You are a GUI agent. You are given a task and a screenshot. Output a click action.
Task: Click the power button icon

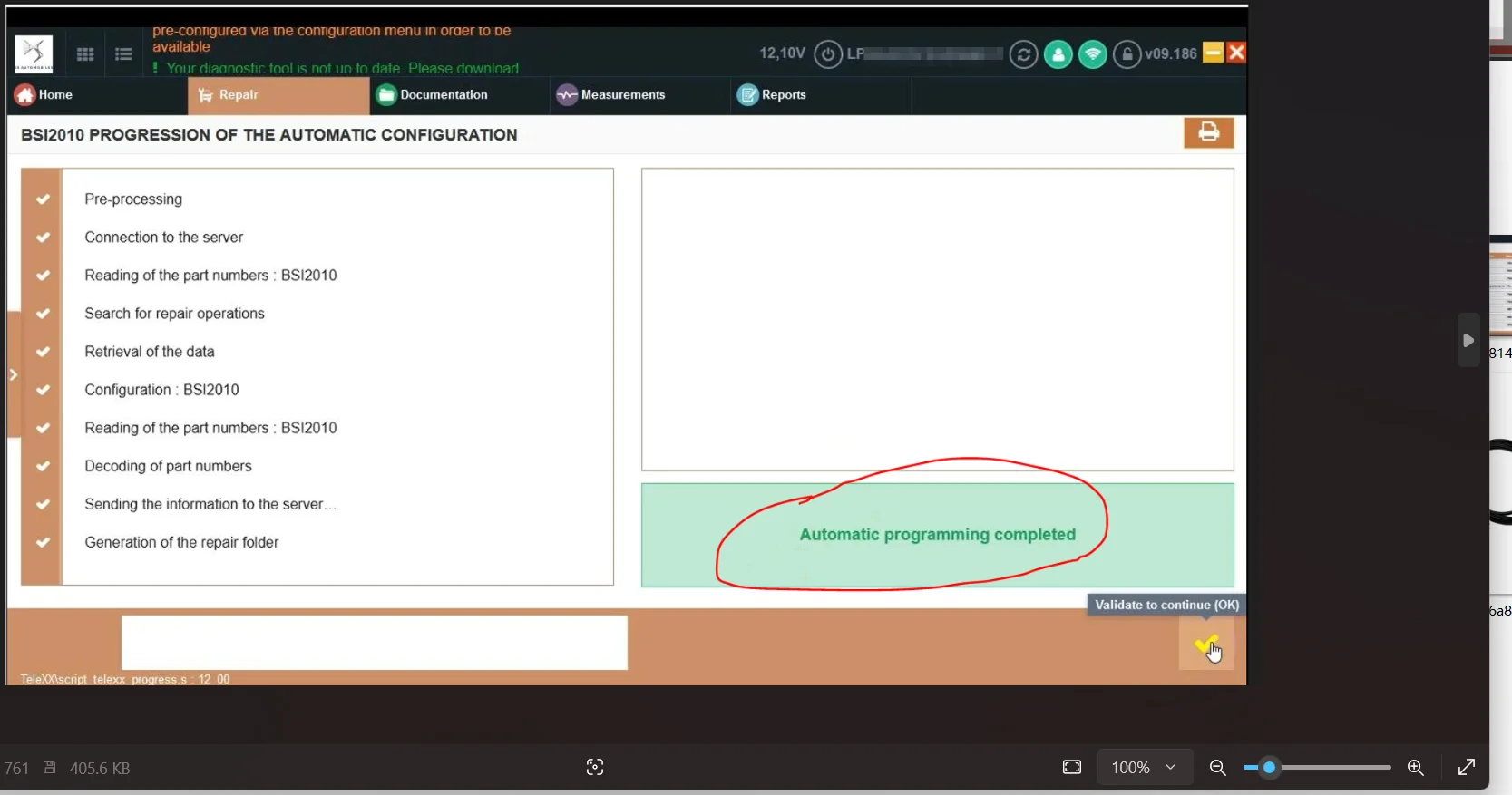point(828,54)
